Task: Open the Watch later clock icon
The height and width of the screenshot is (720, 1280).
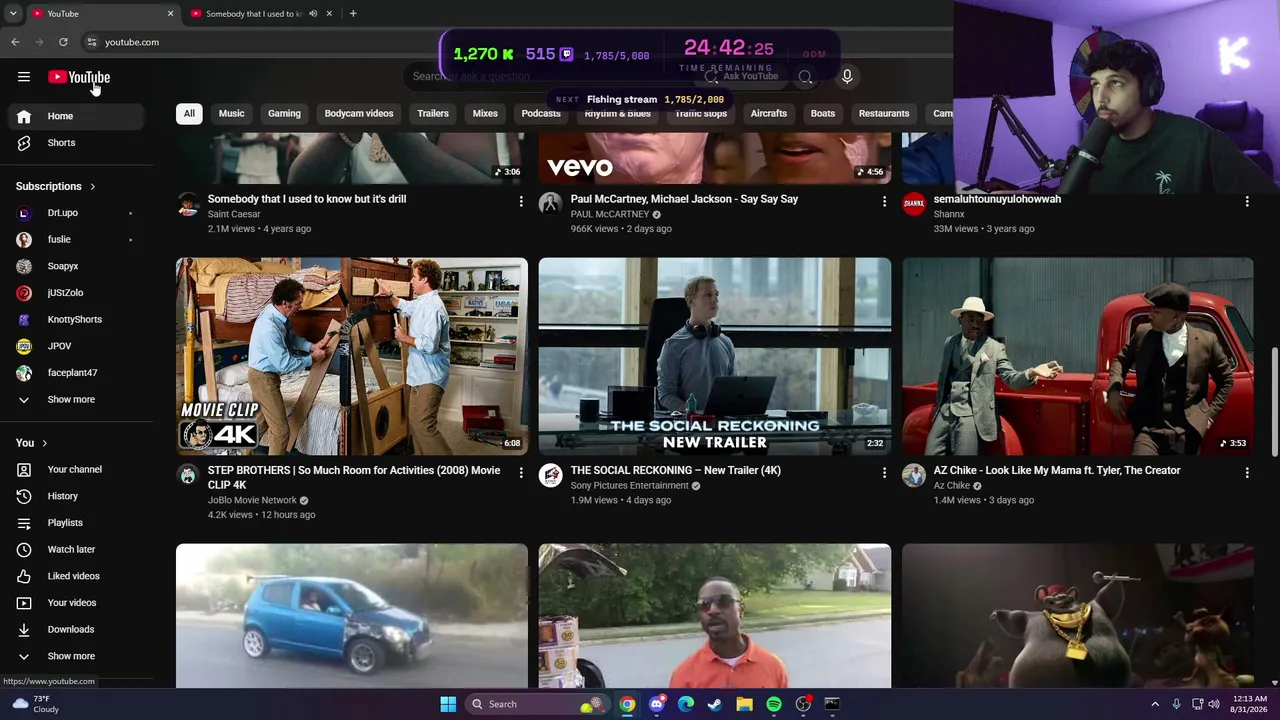Action: click(24, 549)
